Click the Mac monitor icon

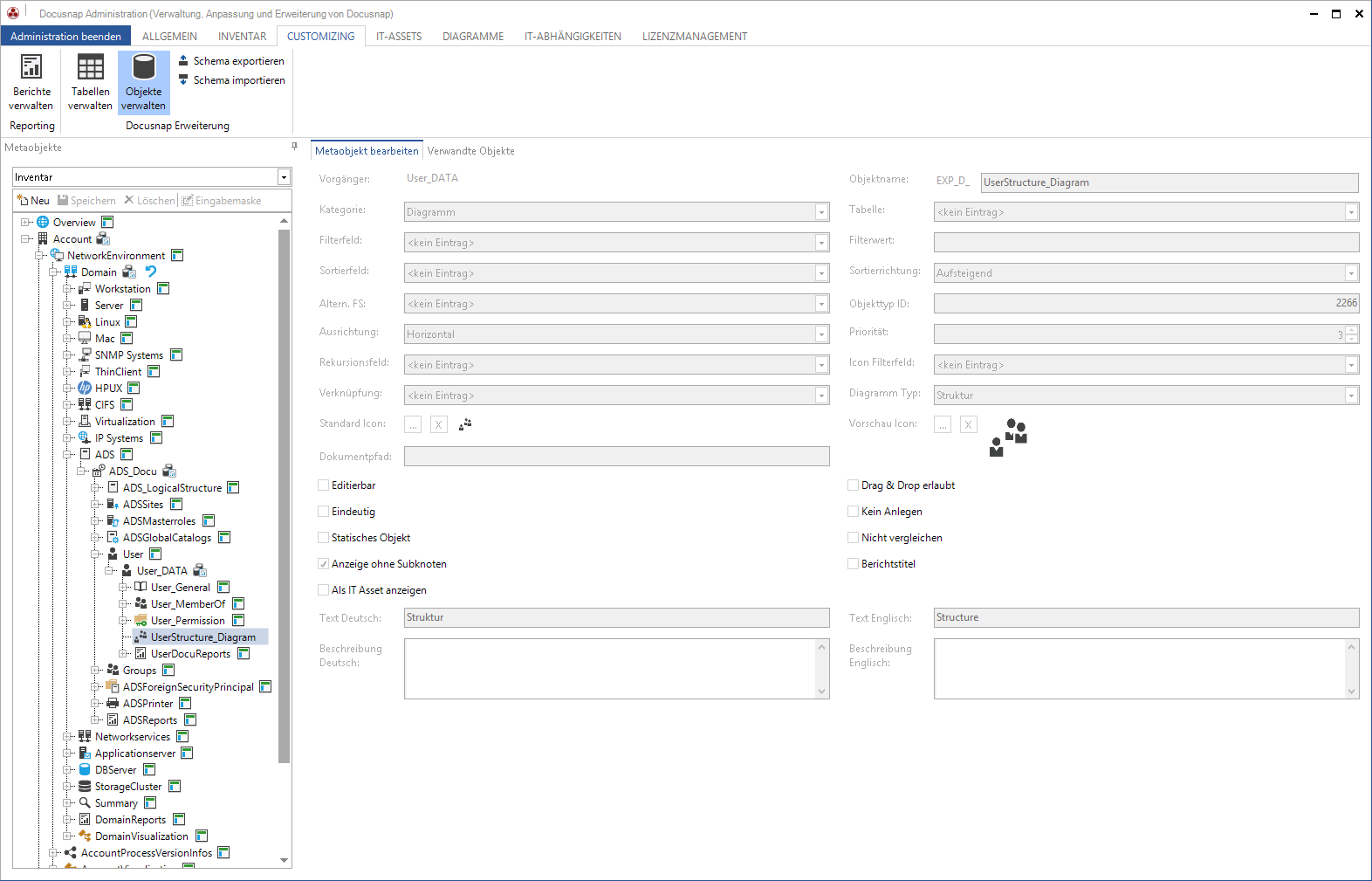point(85,338)
